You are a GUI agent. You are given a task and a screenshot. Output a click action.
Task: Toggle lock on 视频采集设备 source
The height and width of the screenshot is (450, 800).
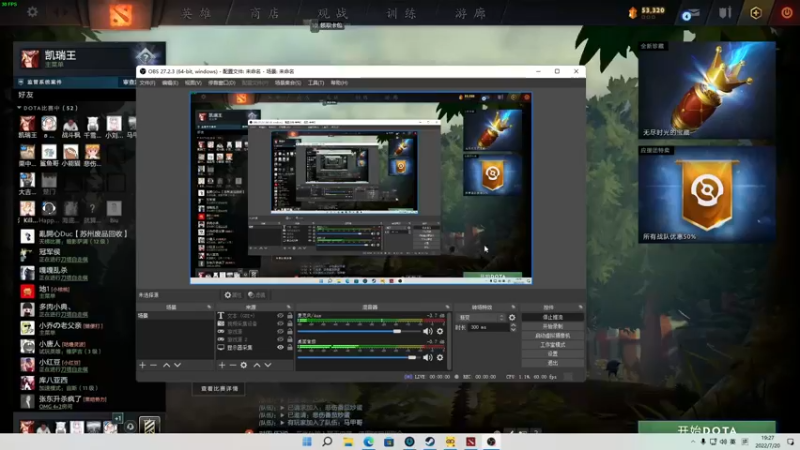[x=290, y=323]
